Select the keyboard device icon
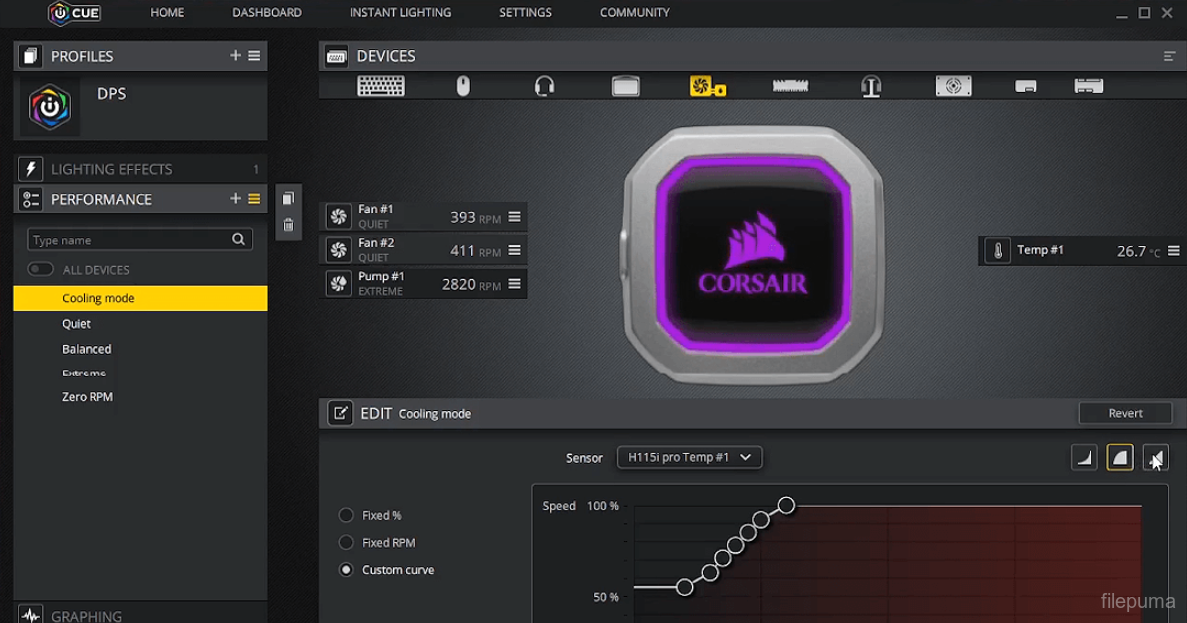Screen dimensions: 1187x623 381,87
